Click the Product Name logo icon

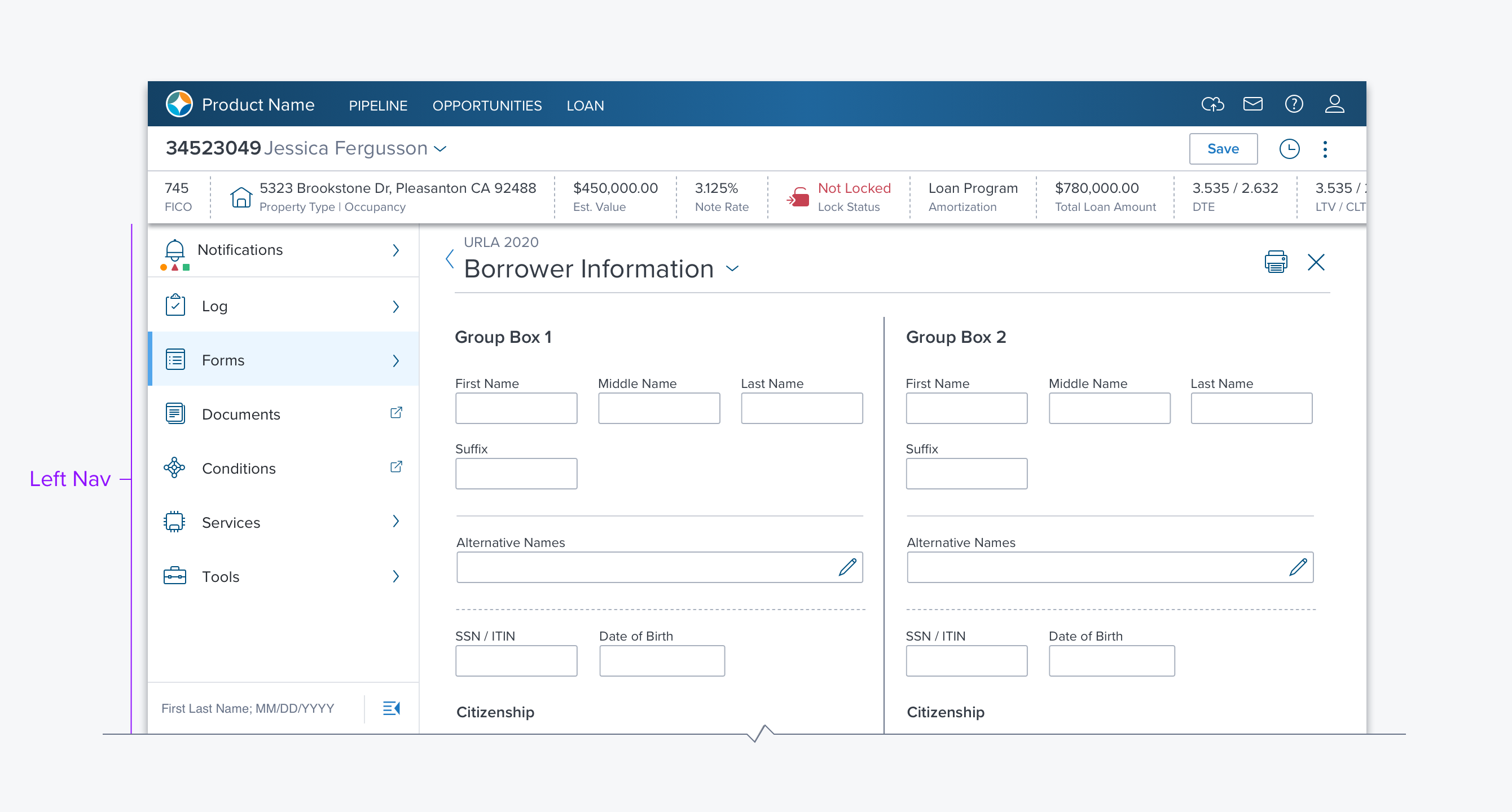pyautogui.click(x=179, y=104)
